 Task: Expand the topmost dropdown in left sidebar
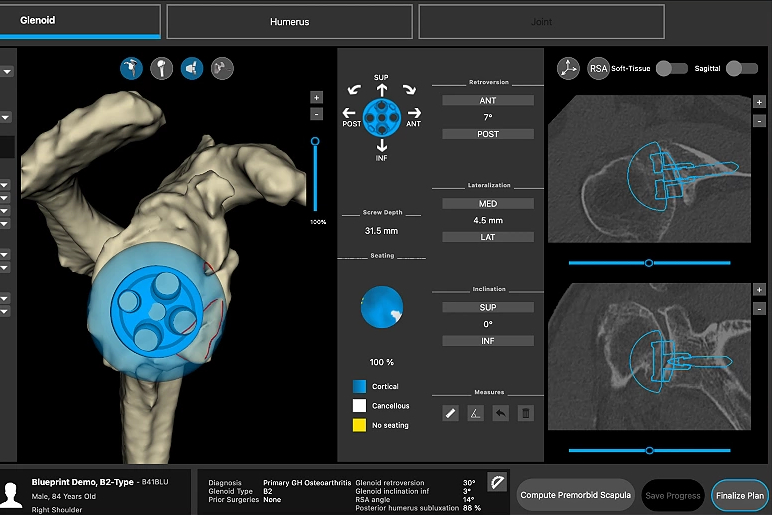[x=6, y=72]
